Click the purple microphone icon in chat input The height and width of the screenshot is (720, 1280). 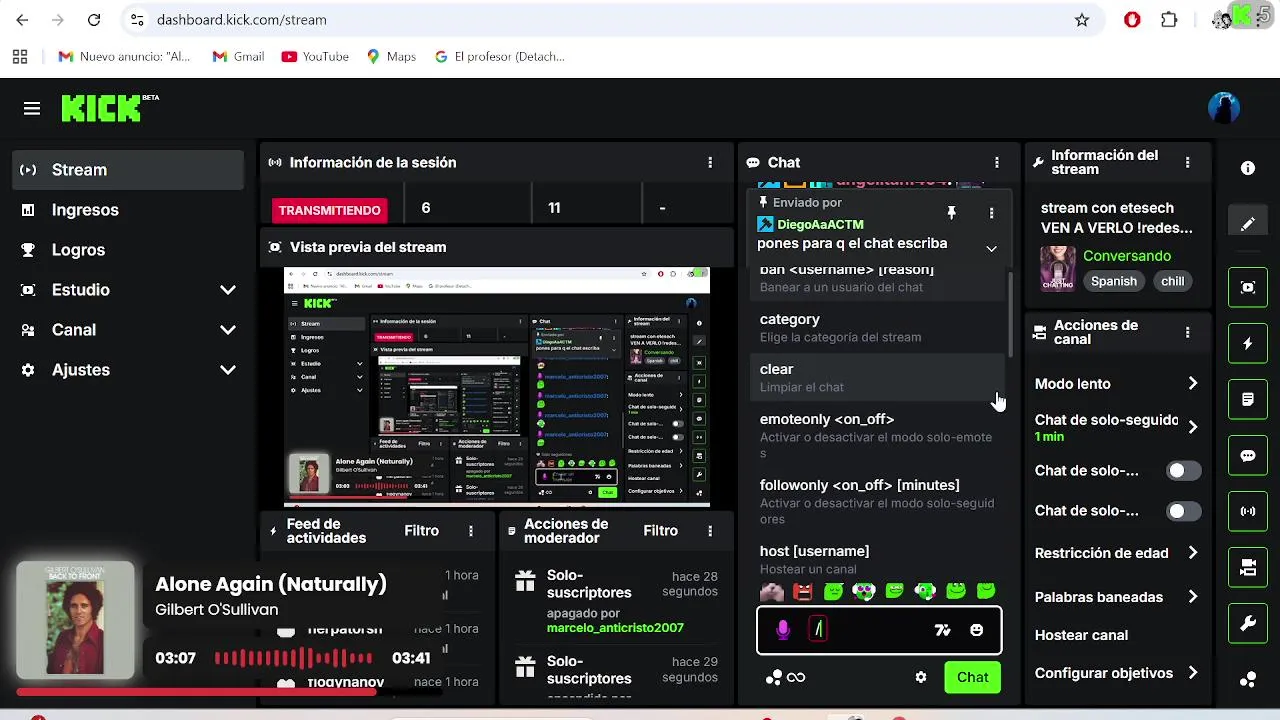783,629
